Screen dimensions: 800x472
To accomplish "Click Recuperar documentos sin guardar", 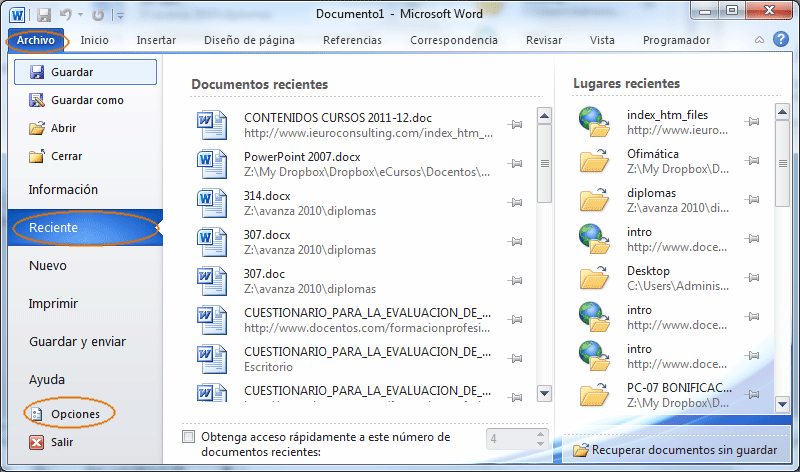I will (x=674, y=450).
